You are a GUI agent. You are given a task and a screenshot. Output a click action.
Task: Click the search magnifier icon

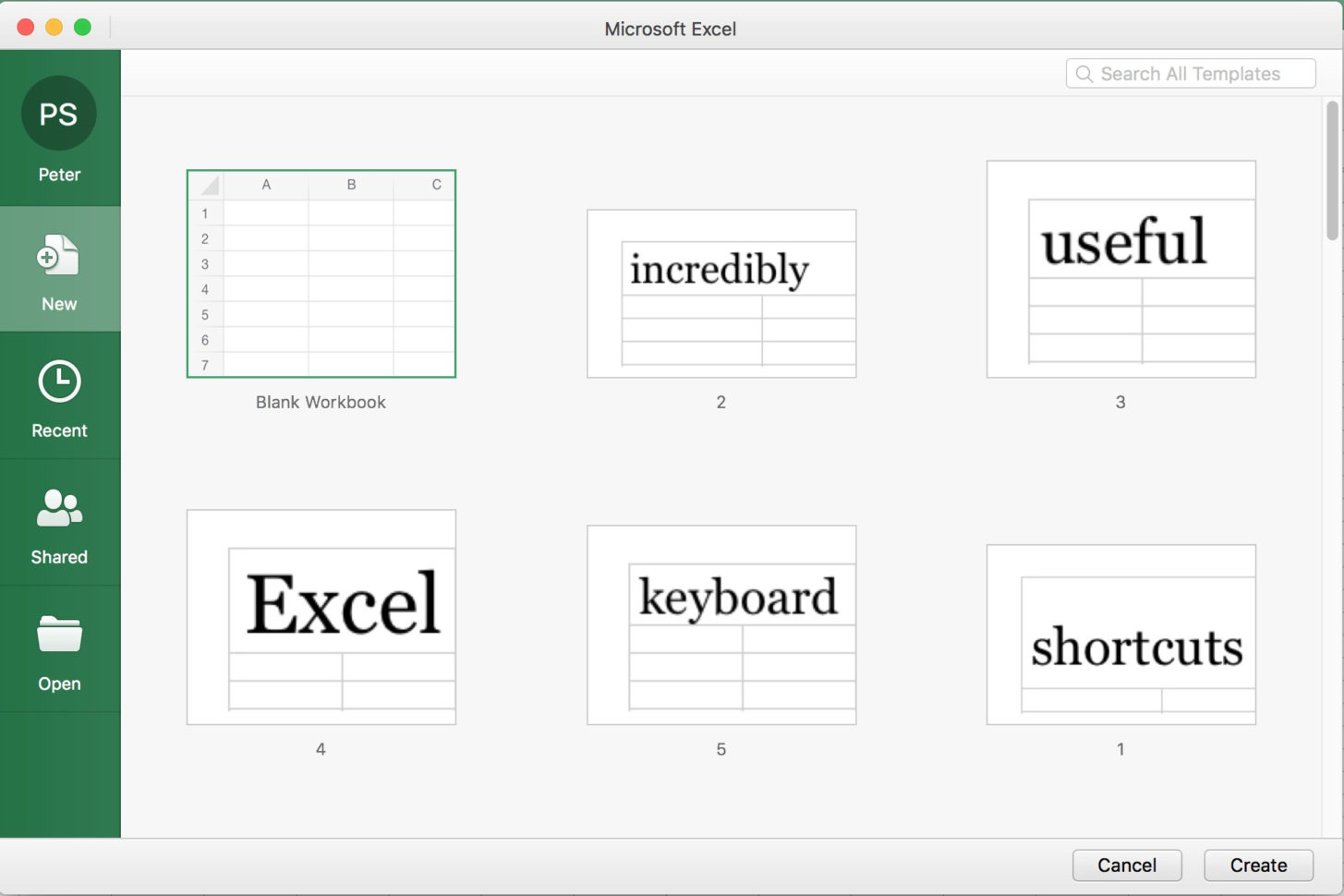click(x=1084, y=74)
